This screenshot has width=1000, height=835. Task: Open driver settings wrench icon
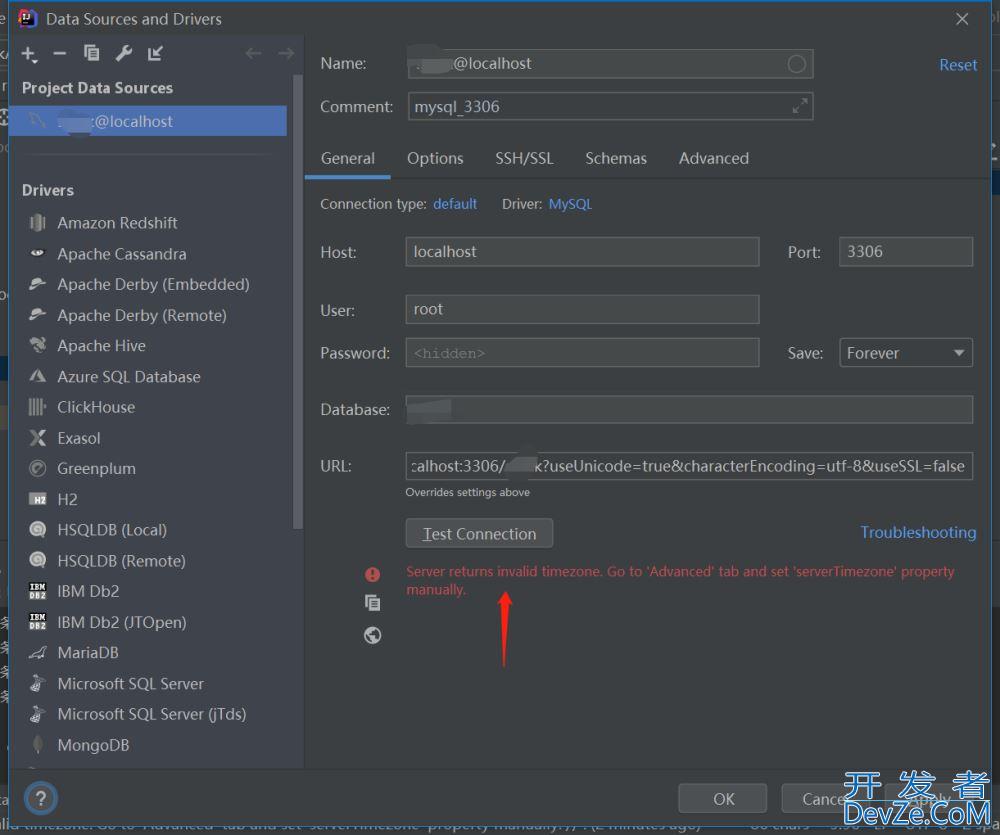[x=124, y=53]
